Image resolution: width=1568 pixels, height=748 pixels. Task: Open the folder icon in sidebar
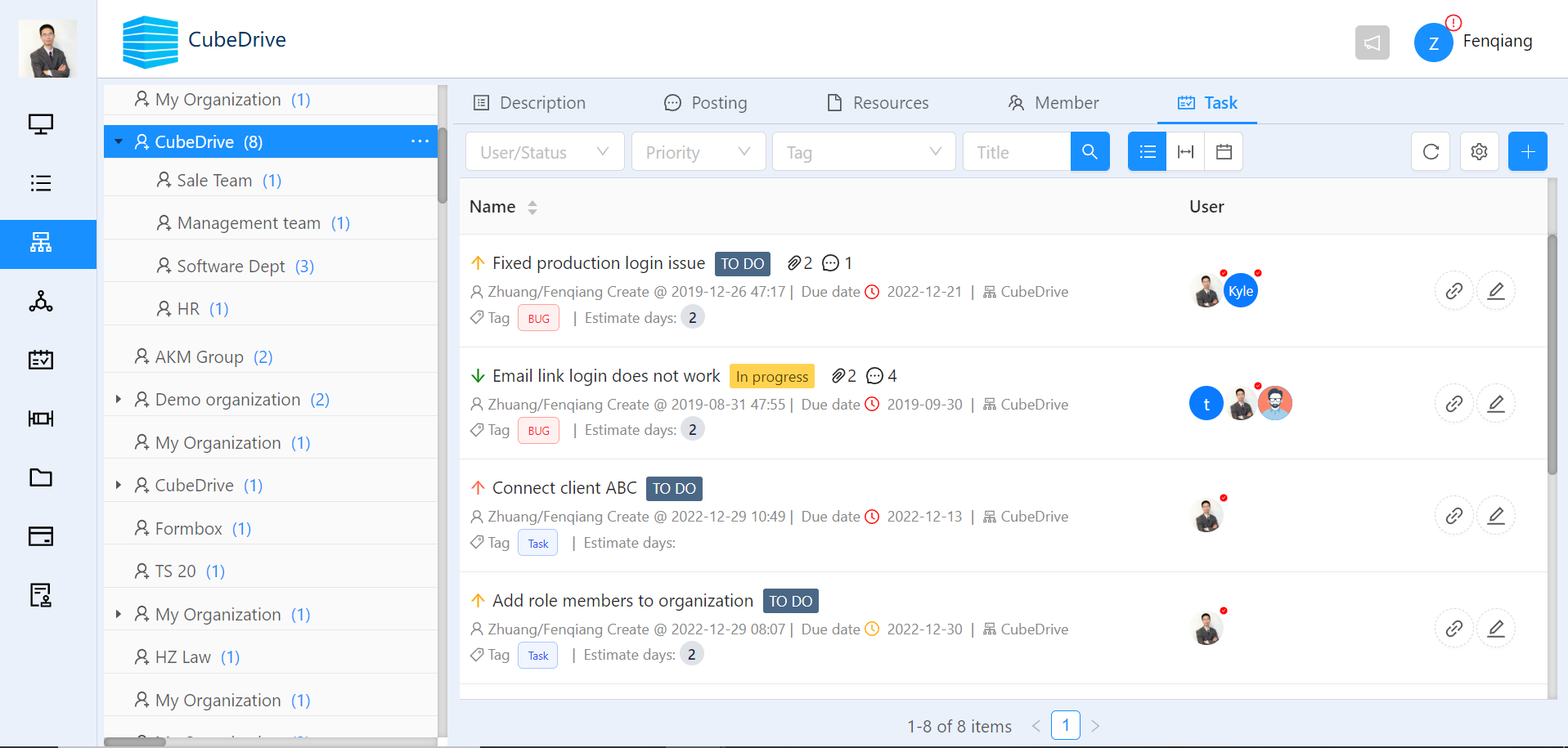point(41,477)
